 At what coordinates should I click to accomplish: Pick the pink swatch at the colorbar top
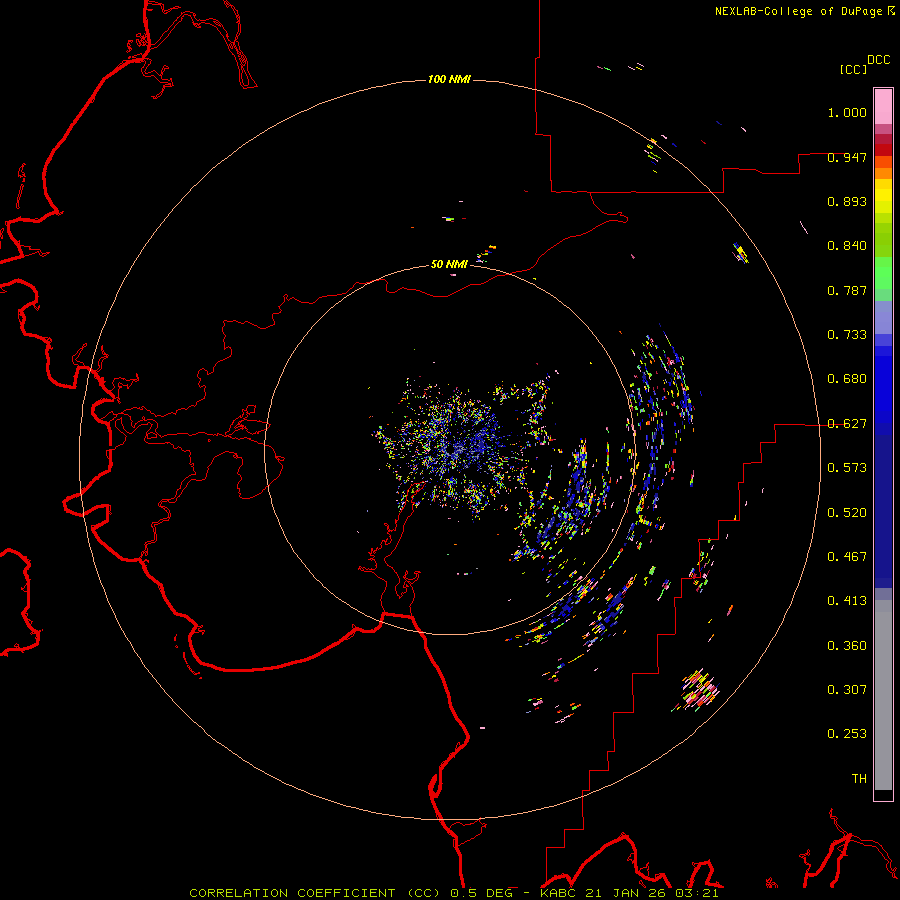coord(883,107)
